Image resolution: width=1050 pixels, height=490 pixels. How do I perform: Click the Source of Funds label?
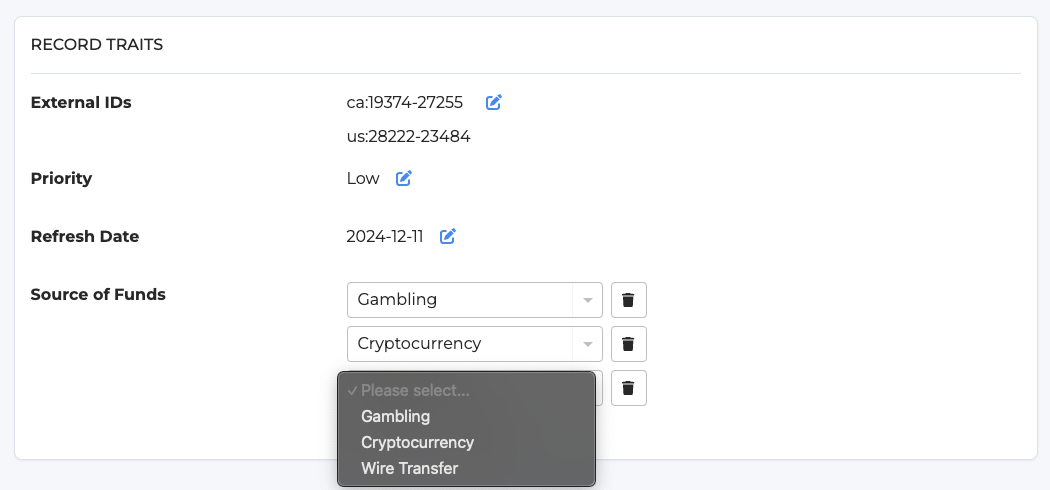(x=98, y=295)
